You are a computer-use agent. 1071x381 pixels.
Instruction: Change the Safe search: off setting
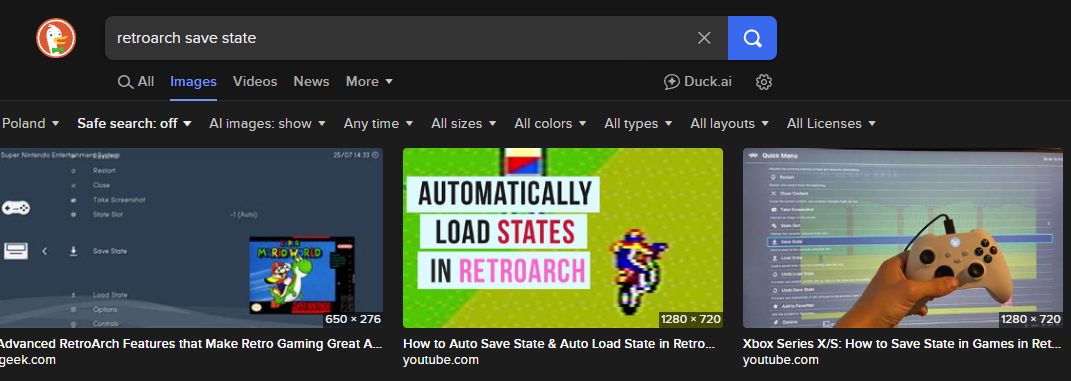pyautogui.click(x=134, y=124)
